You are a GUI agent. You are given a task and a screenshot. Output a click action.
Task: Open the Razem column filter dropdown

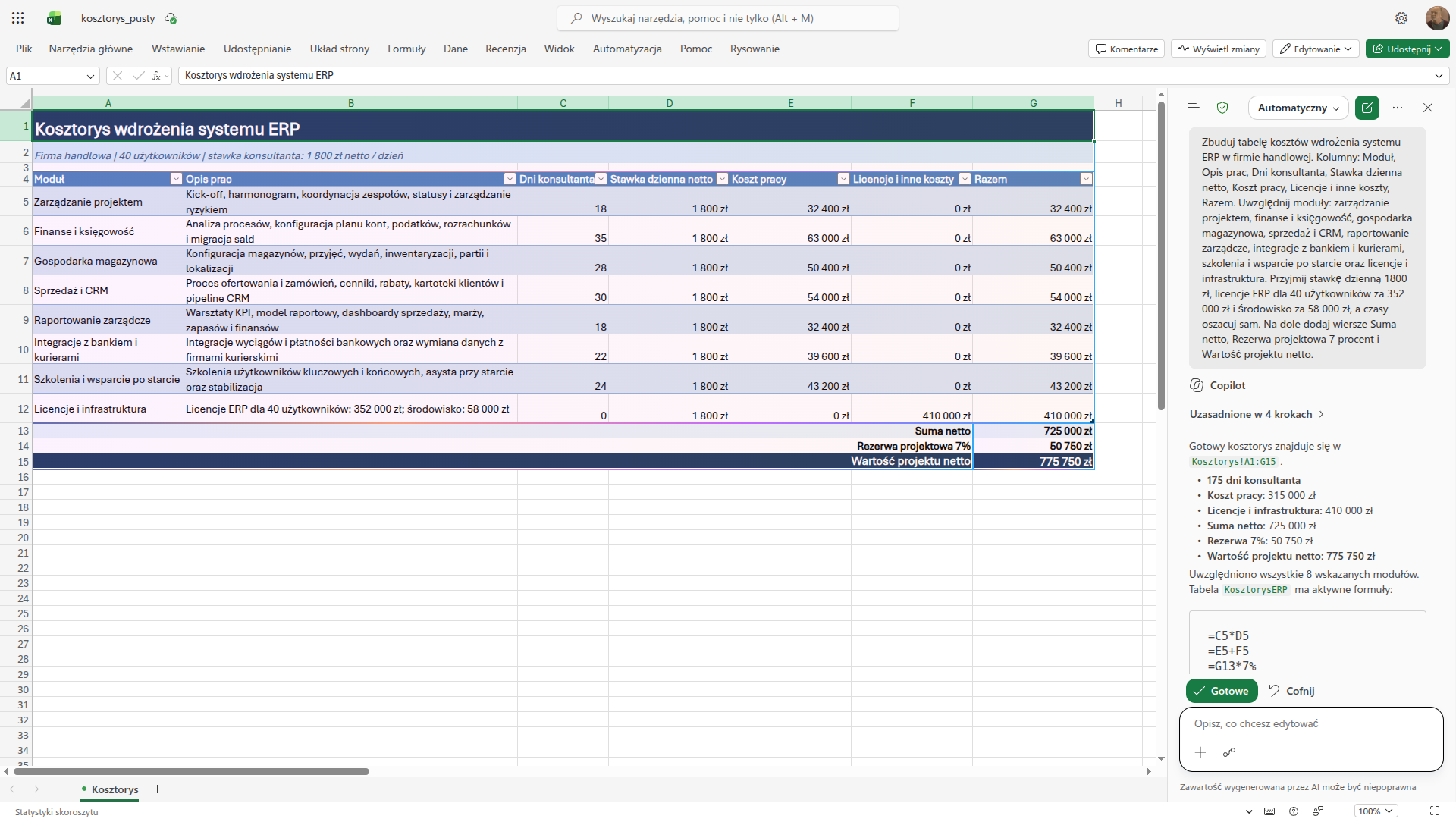click(x=1086, y=179)
